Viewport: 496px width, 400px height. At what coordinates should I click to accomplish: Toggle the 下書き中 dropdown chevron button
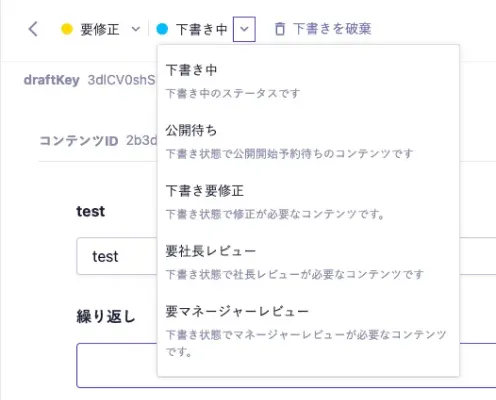point(244,29)
